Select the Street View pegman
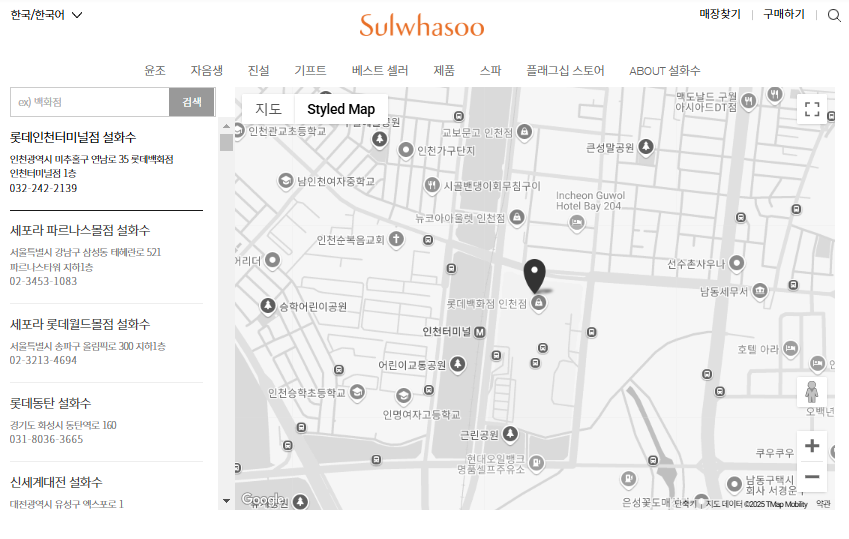 pyautogui.click(x=812, y=391)
